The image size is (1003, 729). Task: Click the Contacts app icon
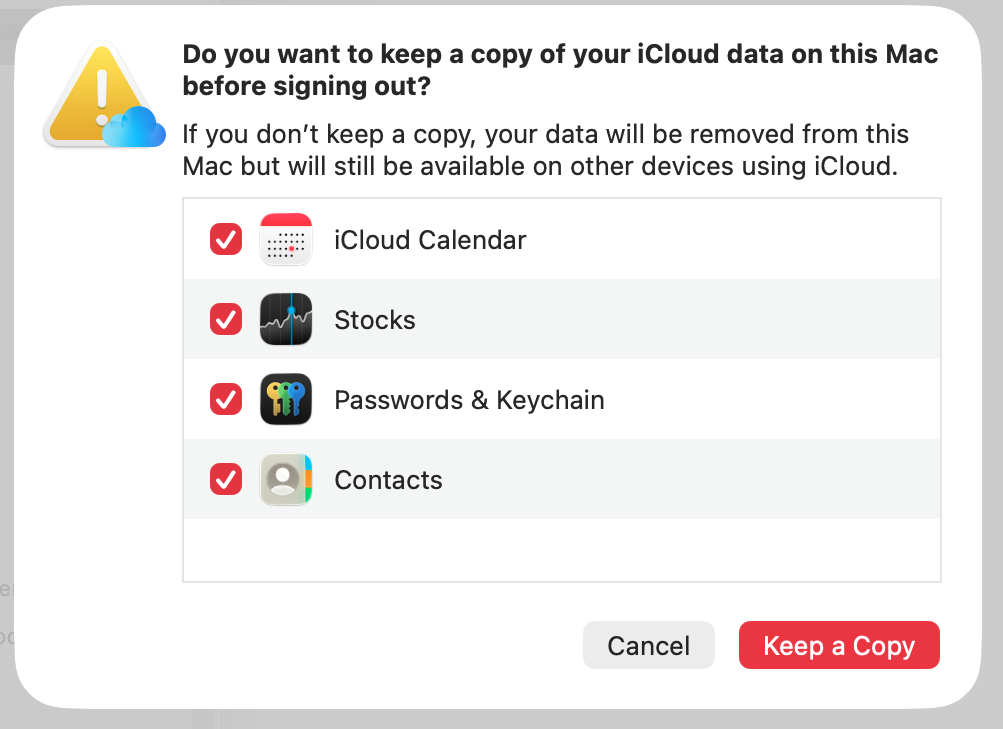tap(285, 479)
